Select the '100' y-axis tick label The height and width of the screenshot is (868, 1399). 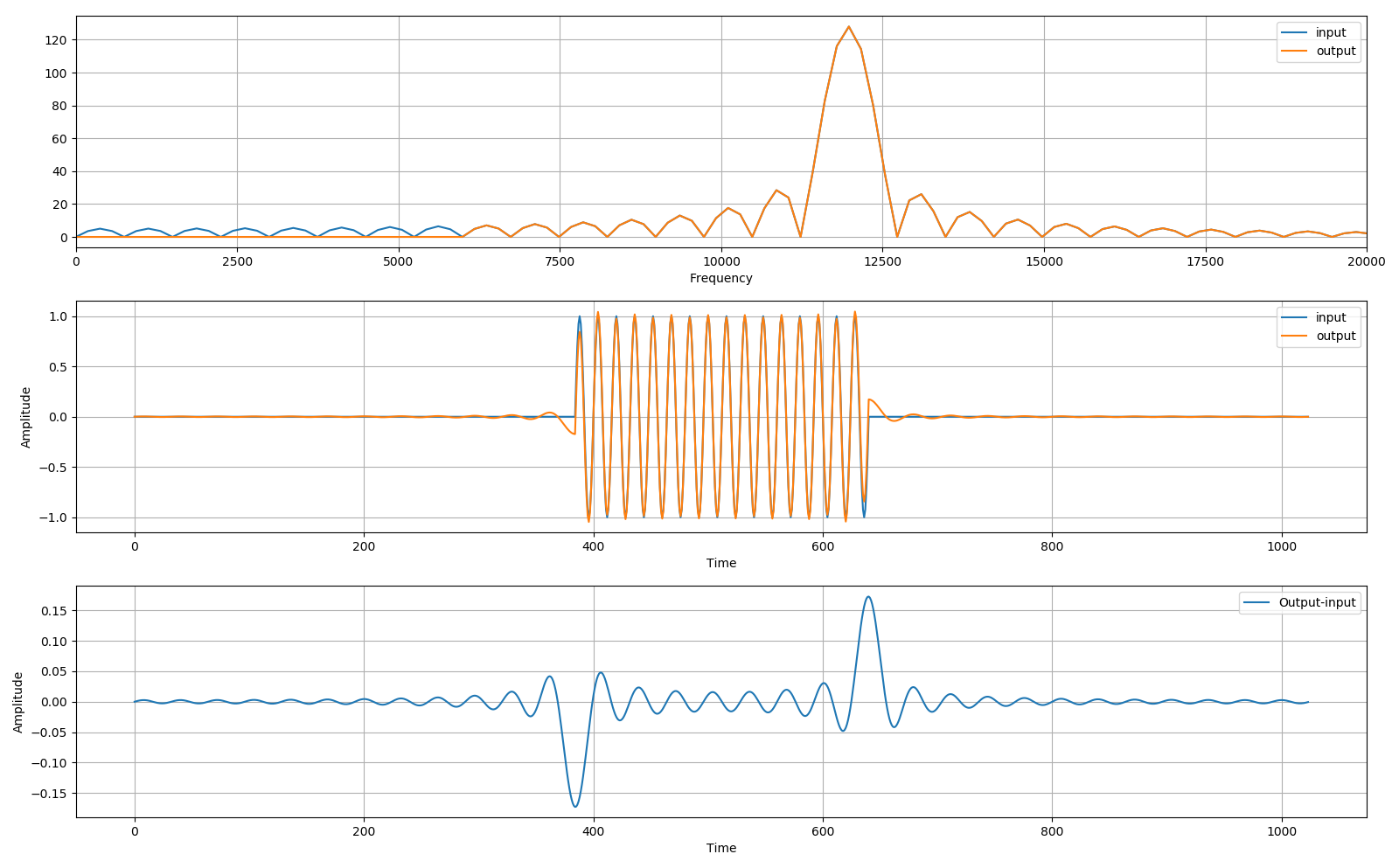[57, 73]
